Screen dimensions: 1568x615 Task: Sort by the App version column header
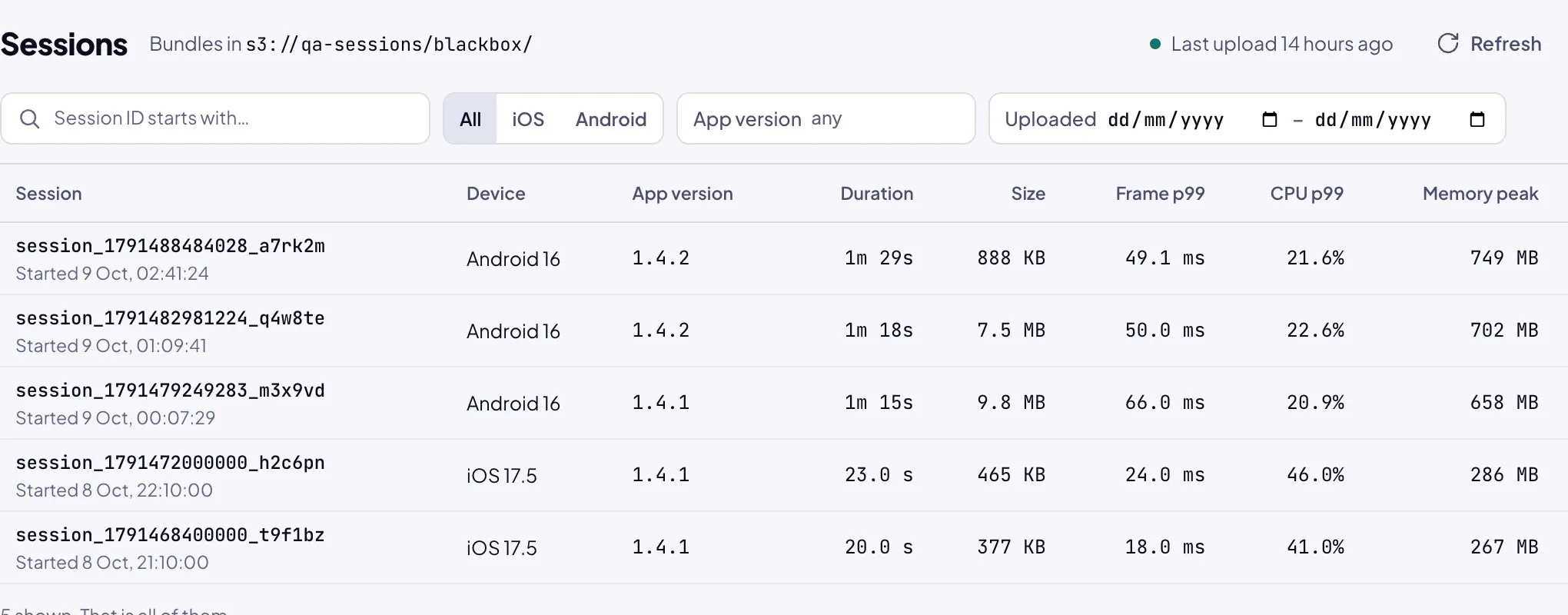683,194
